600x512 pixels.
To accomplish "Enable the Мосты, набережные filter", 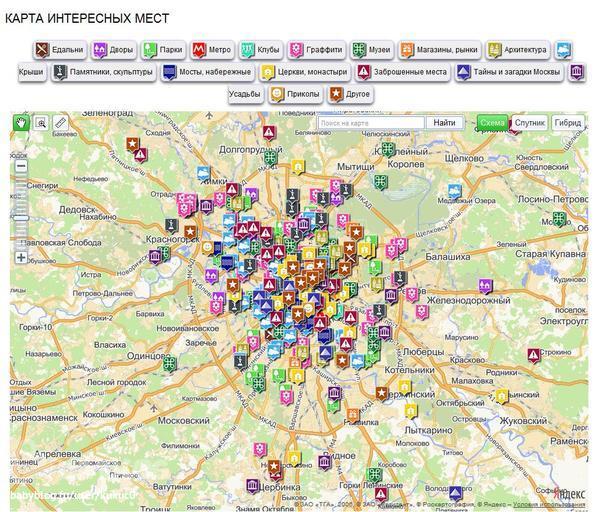I will (207, 72).
